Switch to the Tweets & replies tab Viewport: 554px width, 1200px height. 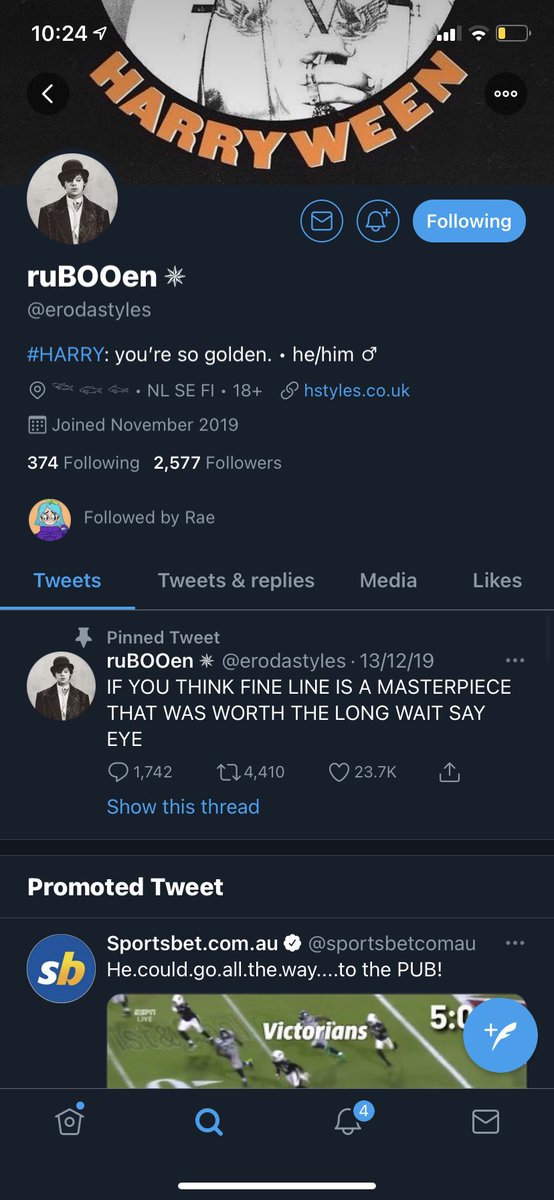[236, 580]
